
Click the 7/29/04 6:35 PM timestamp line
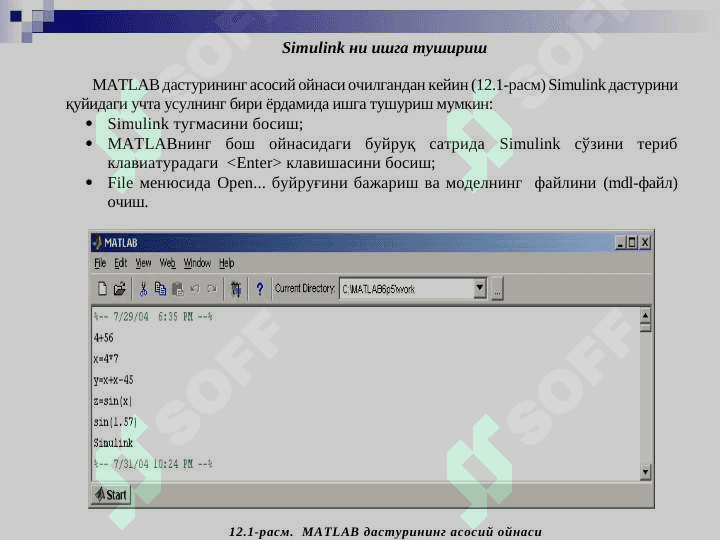tap(153, 317)
